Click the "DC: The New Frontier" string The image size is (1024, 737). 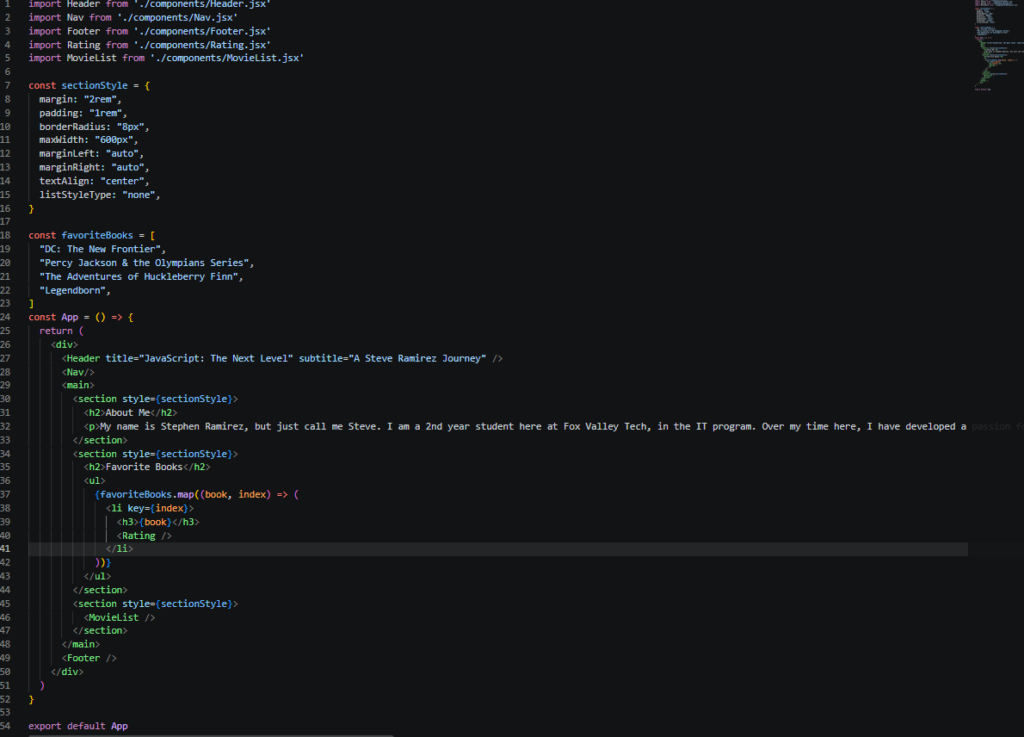(x=100, y=249)
